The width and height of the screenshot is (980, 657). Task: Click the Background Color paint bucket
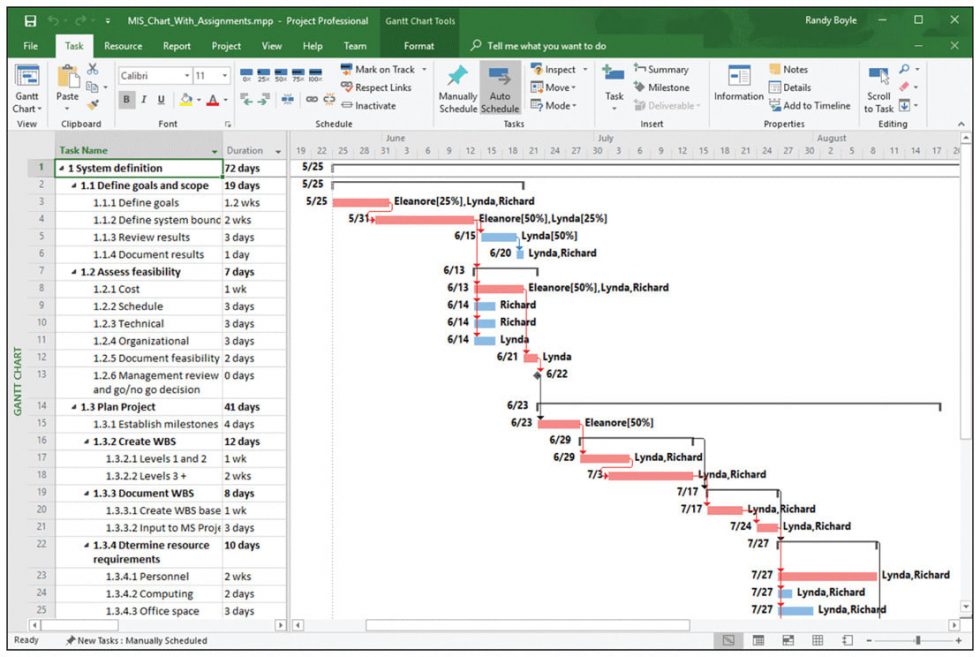pyautogui.click(x=186, y=99)
